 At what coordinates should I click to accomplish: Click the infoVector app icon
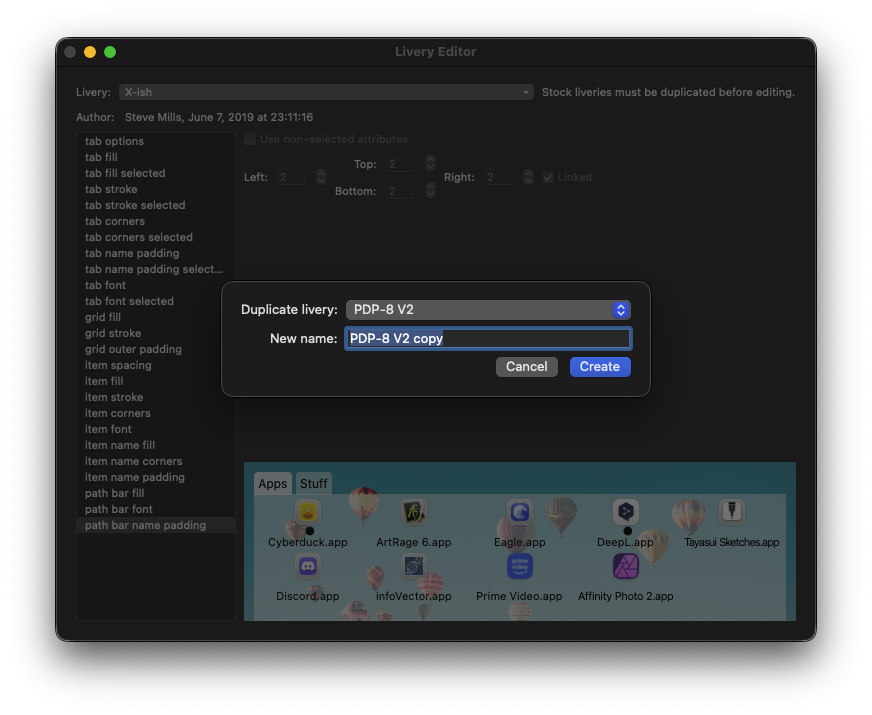(x=414, y=567)
